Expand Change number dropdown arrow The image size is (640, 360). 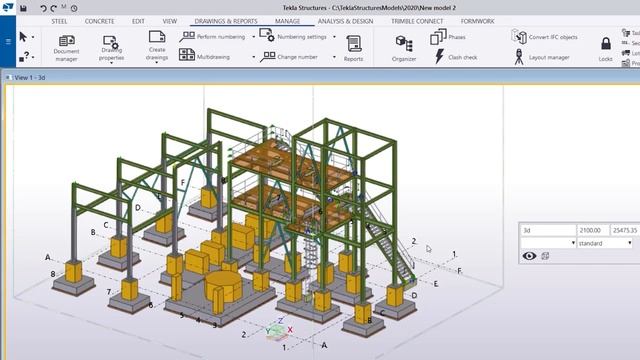[334, 57]
